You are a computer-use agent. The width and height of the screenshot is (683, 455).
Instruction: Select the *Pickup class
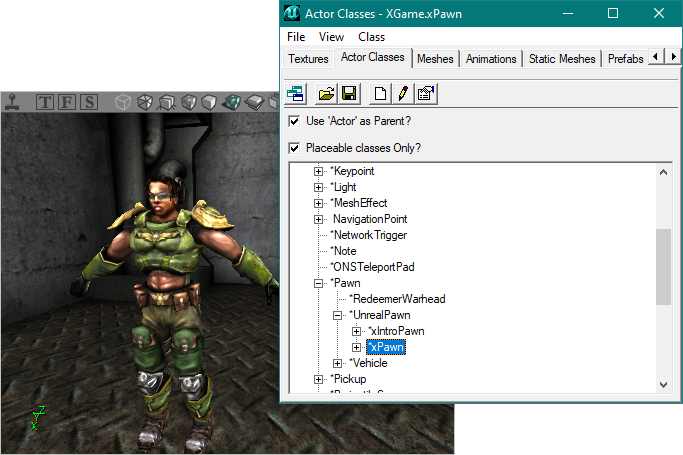coord(348,379)
